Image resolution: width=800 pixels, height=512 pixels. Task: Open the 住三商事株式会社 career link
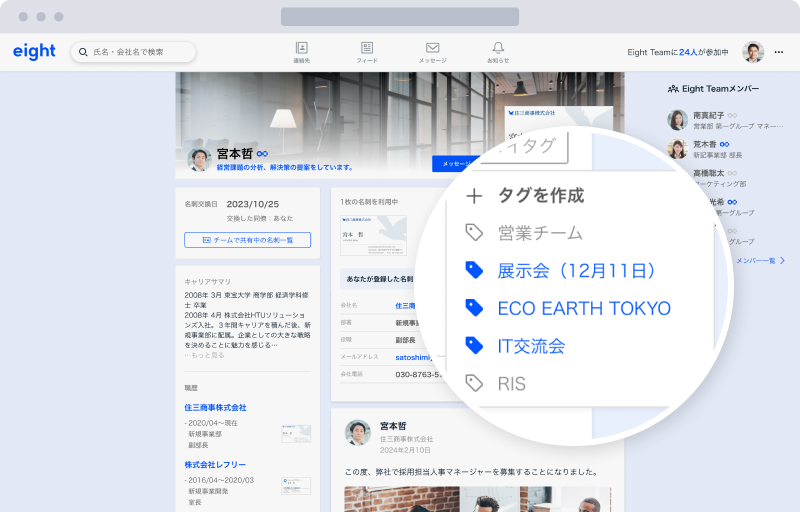[215, 408]
